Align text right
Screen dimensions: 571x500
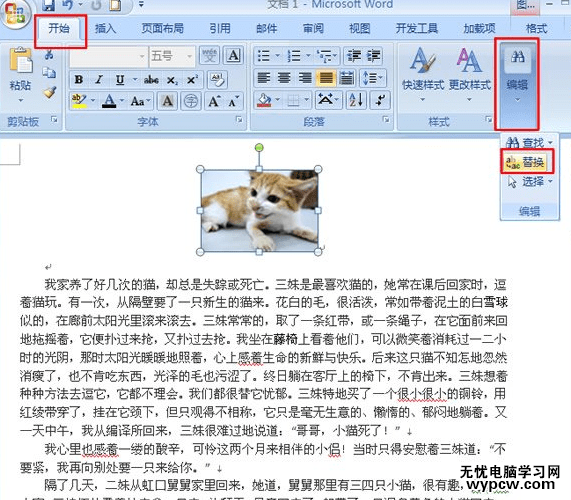point(305,78)
